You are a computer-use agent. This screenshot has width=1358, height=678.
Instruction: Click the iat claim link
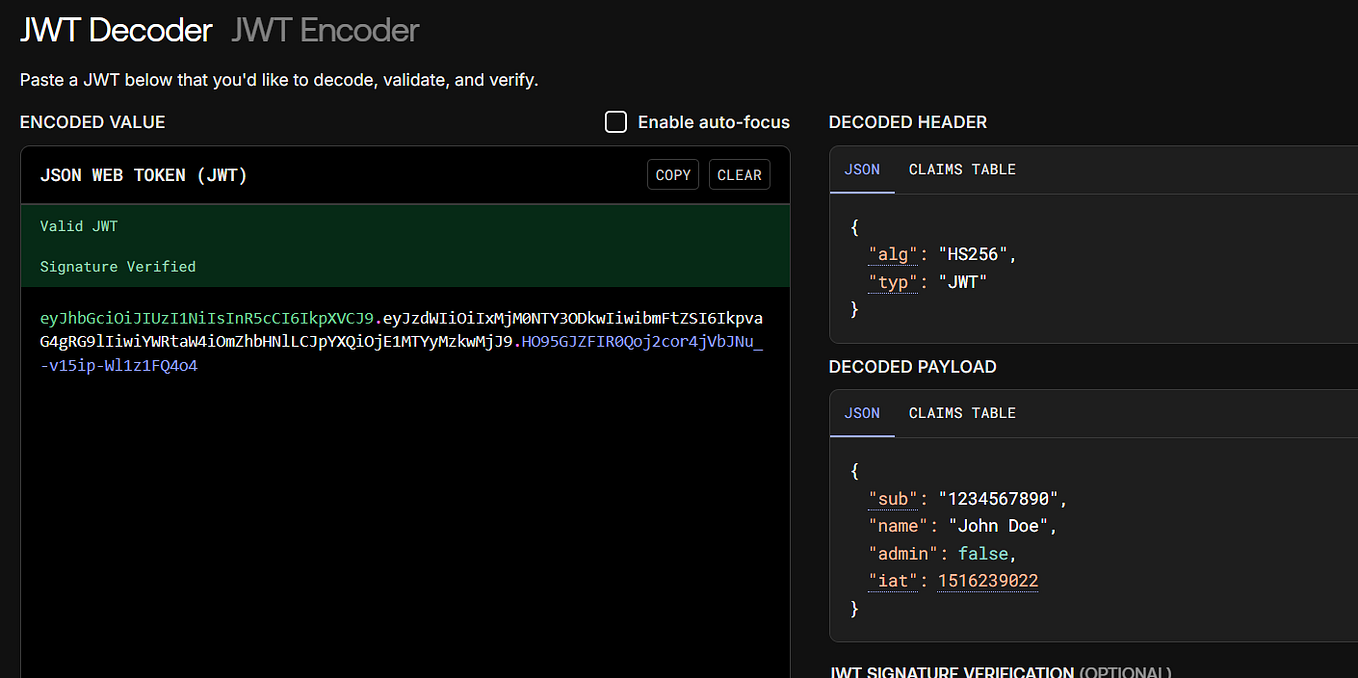892,581
